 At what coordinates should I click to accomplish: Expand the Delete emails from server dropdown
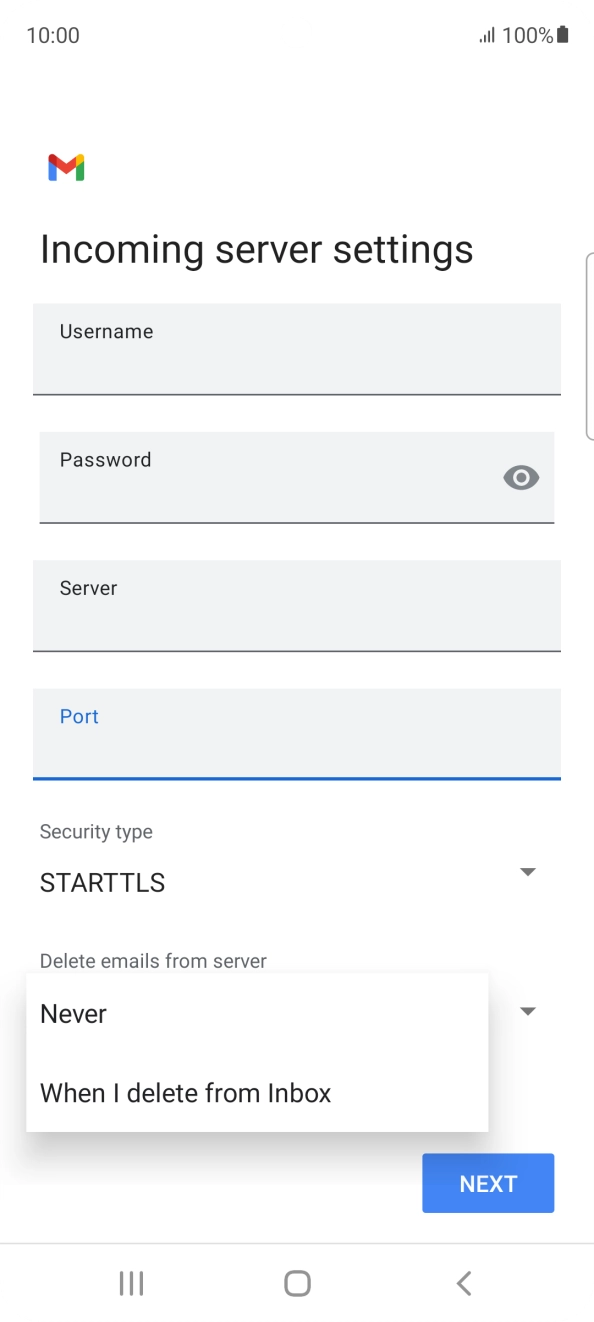[x=527, y=1010]
